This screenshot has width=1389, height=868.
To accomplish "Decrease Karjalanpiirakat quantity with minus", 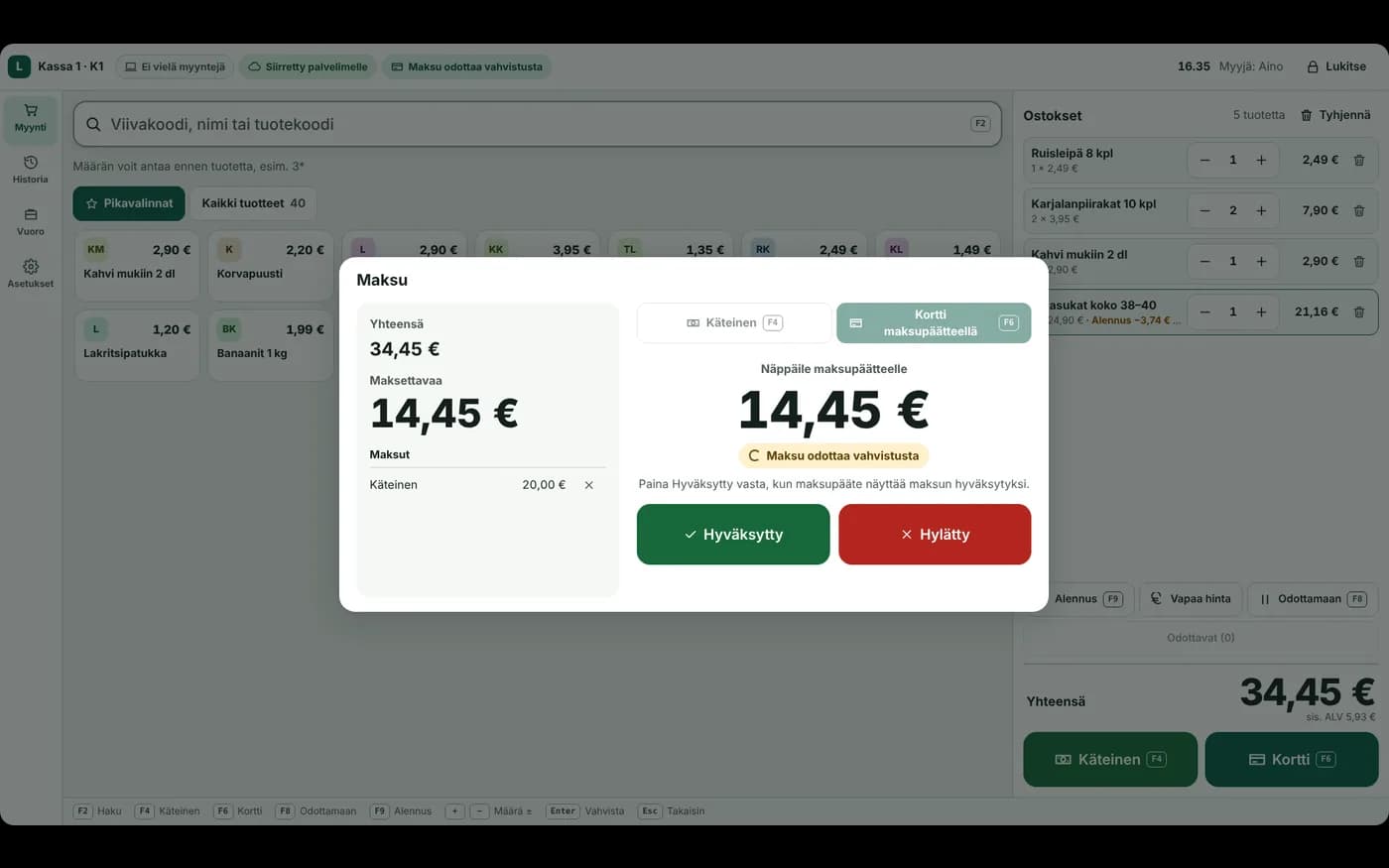I will pyautogui.click(x=1204, y=210).
